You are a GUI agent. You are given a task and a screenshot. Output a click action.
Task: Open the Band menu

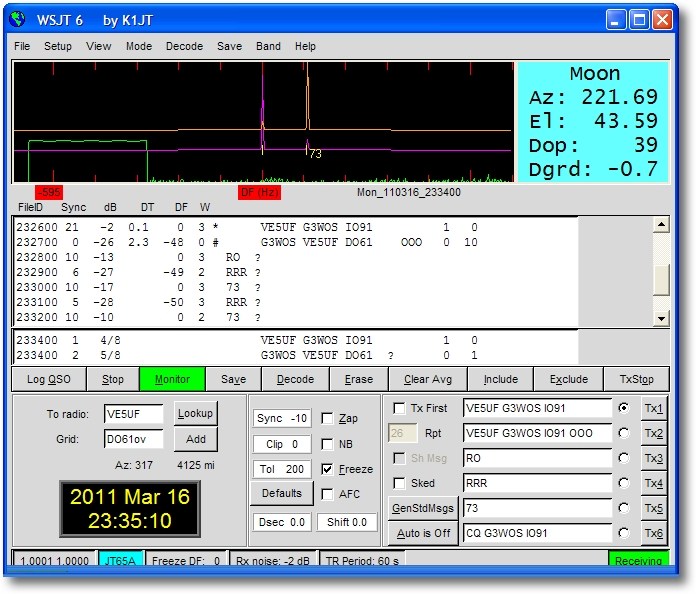(268, 46)
